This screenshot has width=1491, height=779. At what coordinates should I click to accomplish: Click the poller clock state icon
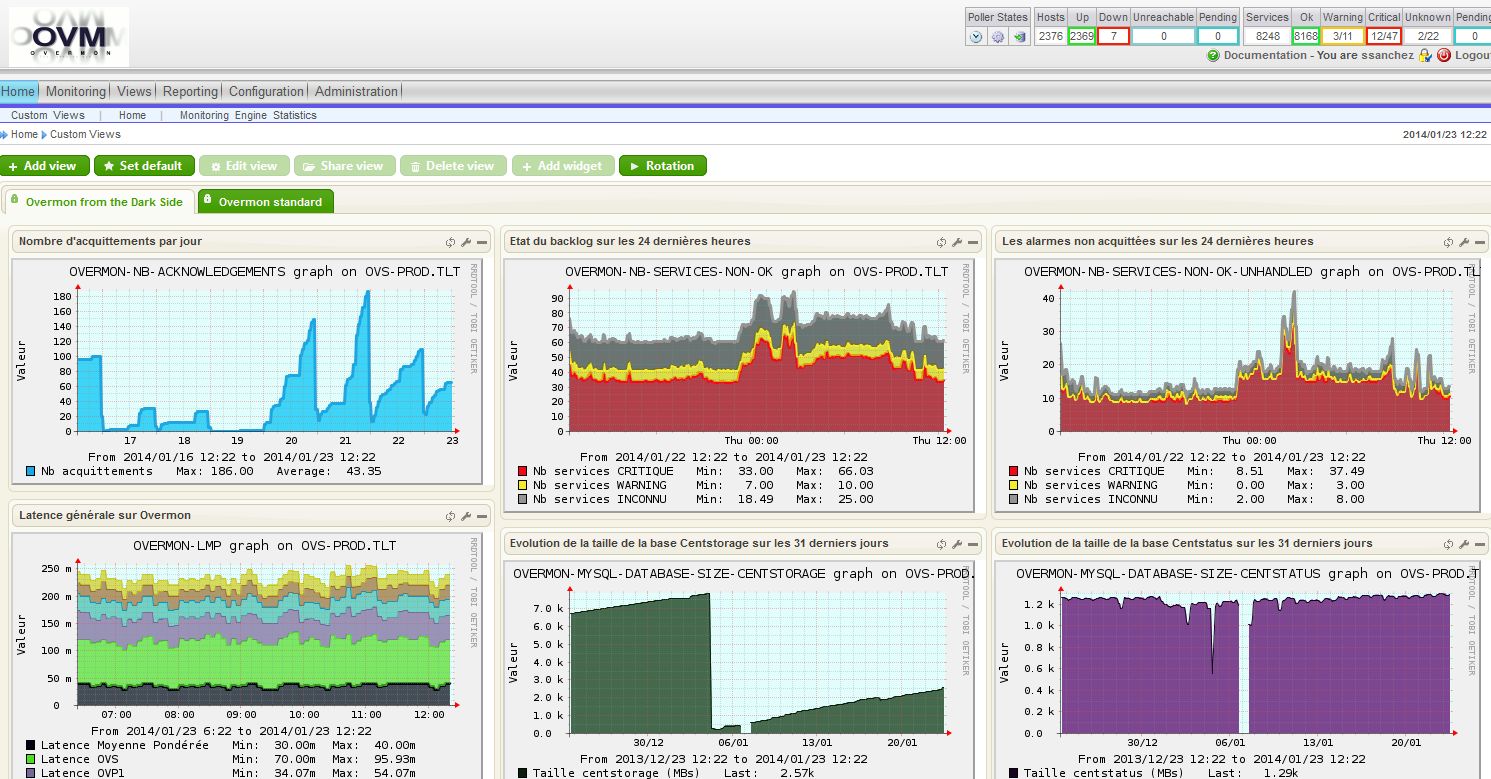[976, 37]
